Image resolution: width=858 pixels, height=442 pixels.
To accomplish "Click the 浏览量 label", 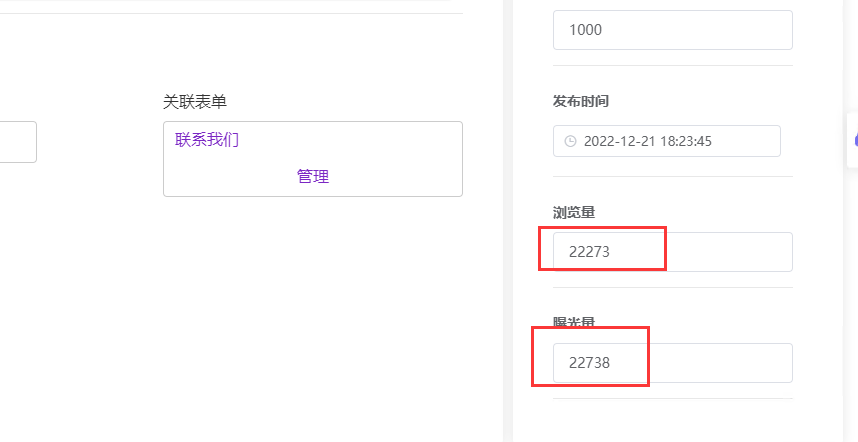I will [x=574, y=212].
